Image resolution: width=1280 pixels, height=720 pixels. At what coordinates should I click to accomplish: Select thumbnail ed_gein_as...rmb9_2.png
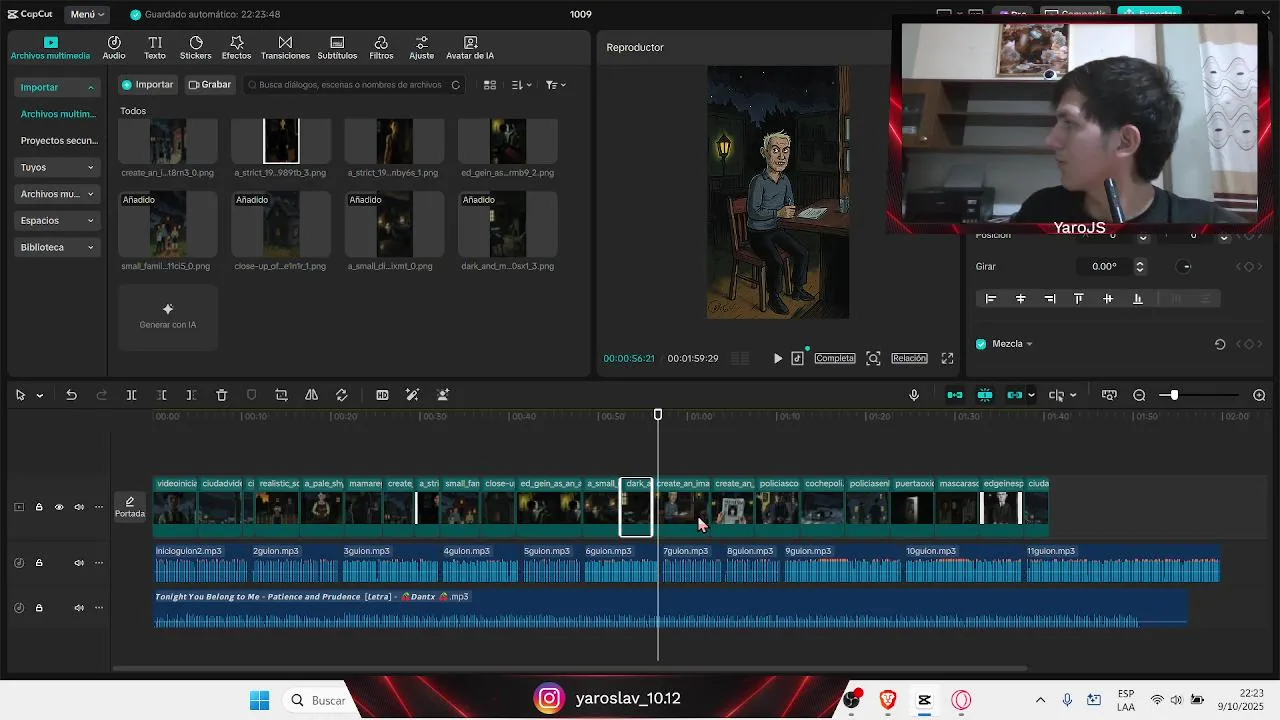coord(508,141)
